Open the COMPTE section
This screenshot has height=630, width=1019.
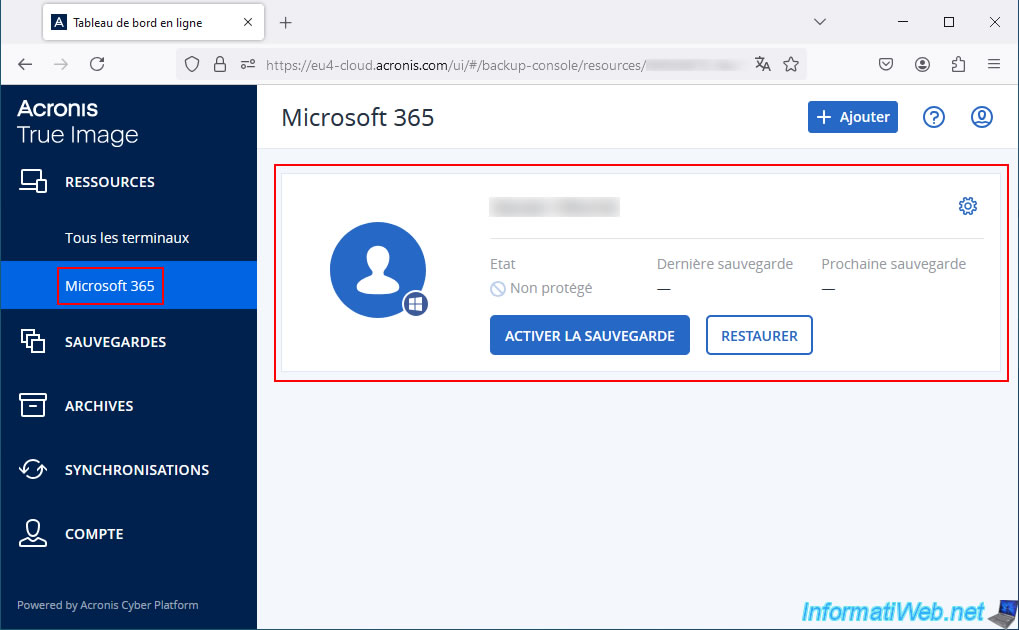[94, 534]
